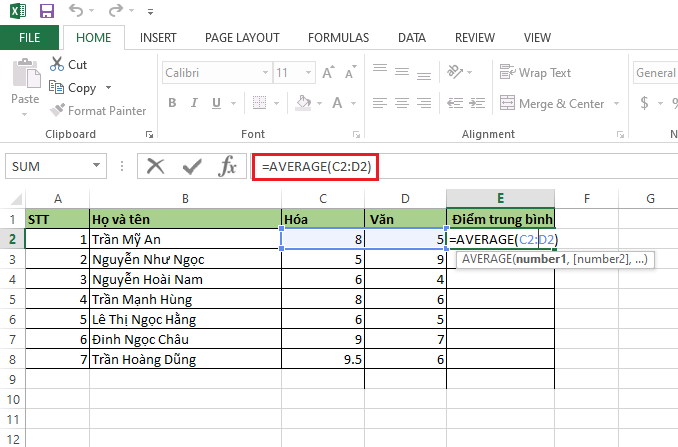Click the Accounting dollar format icon
The height and width of the screenshot is (447, 678).
tap(644, 103)
